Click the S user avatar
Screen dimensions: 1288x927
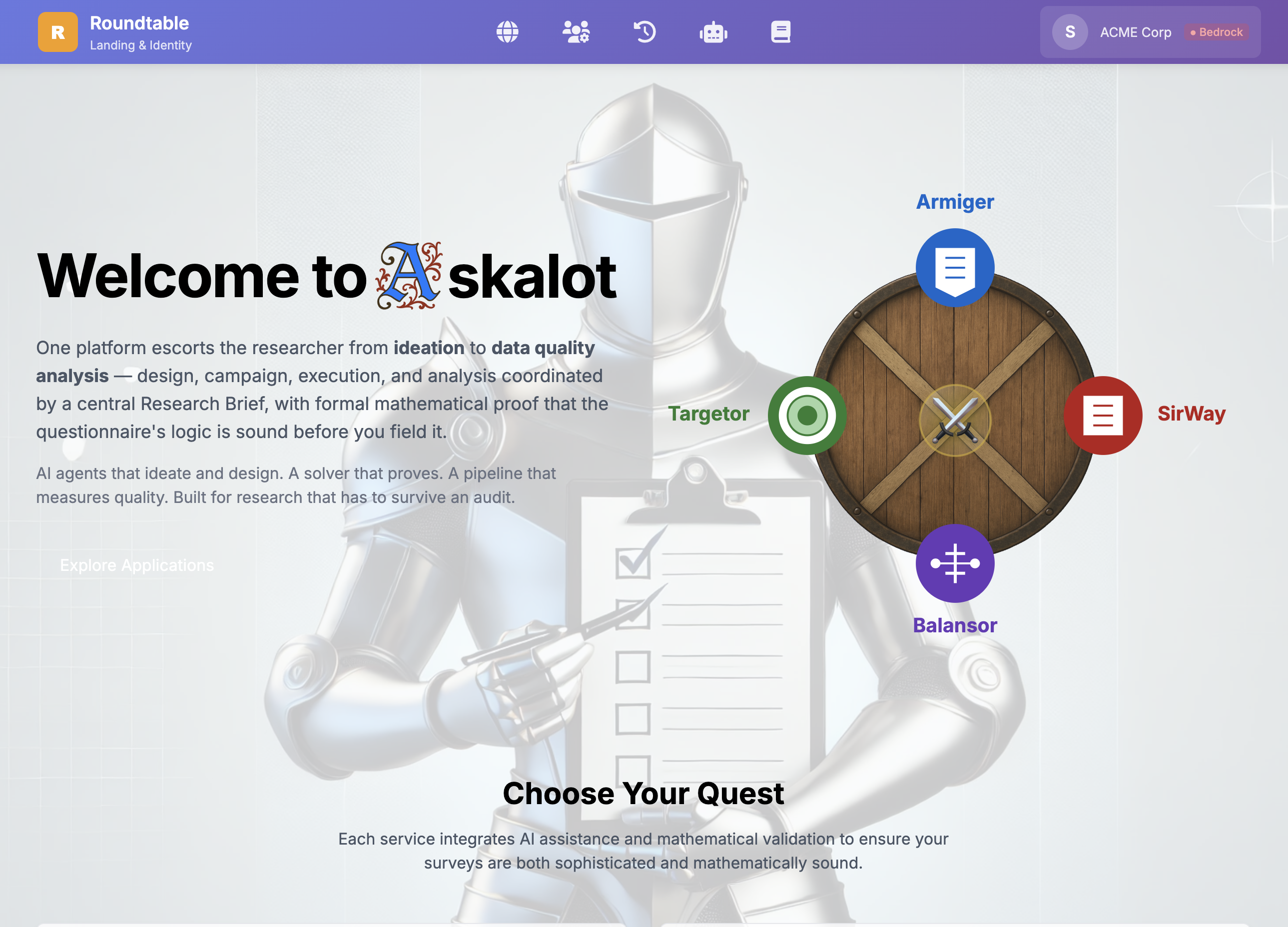[x=1070, y=32]
